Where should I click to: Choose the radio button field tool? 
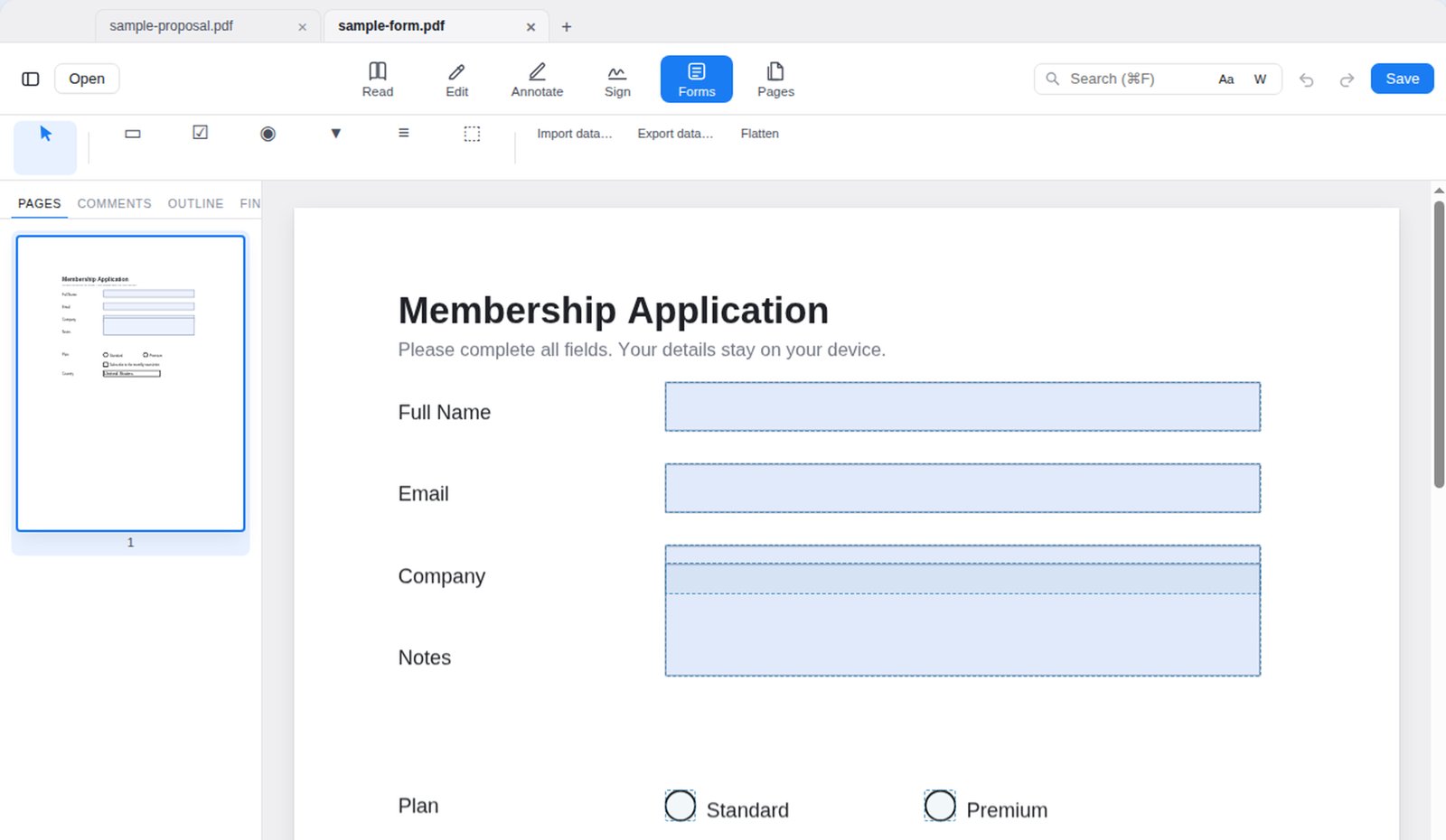(268, 134)
